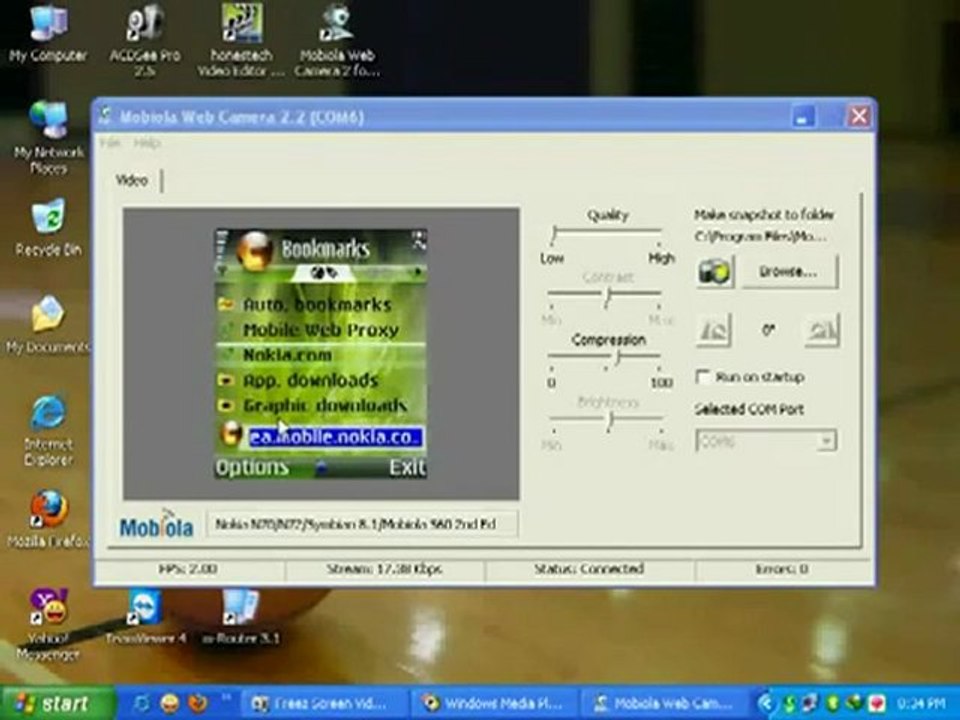Image resolution: width=960 pixels, height=720 pixels.
Task: Click first quick launch icon beside start
Action: 141,703
